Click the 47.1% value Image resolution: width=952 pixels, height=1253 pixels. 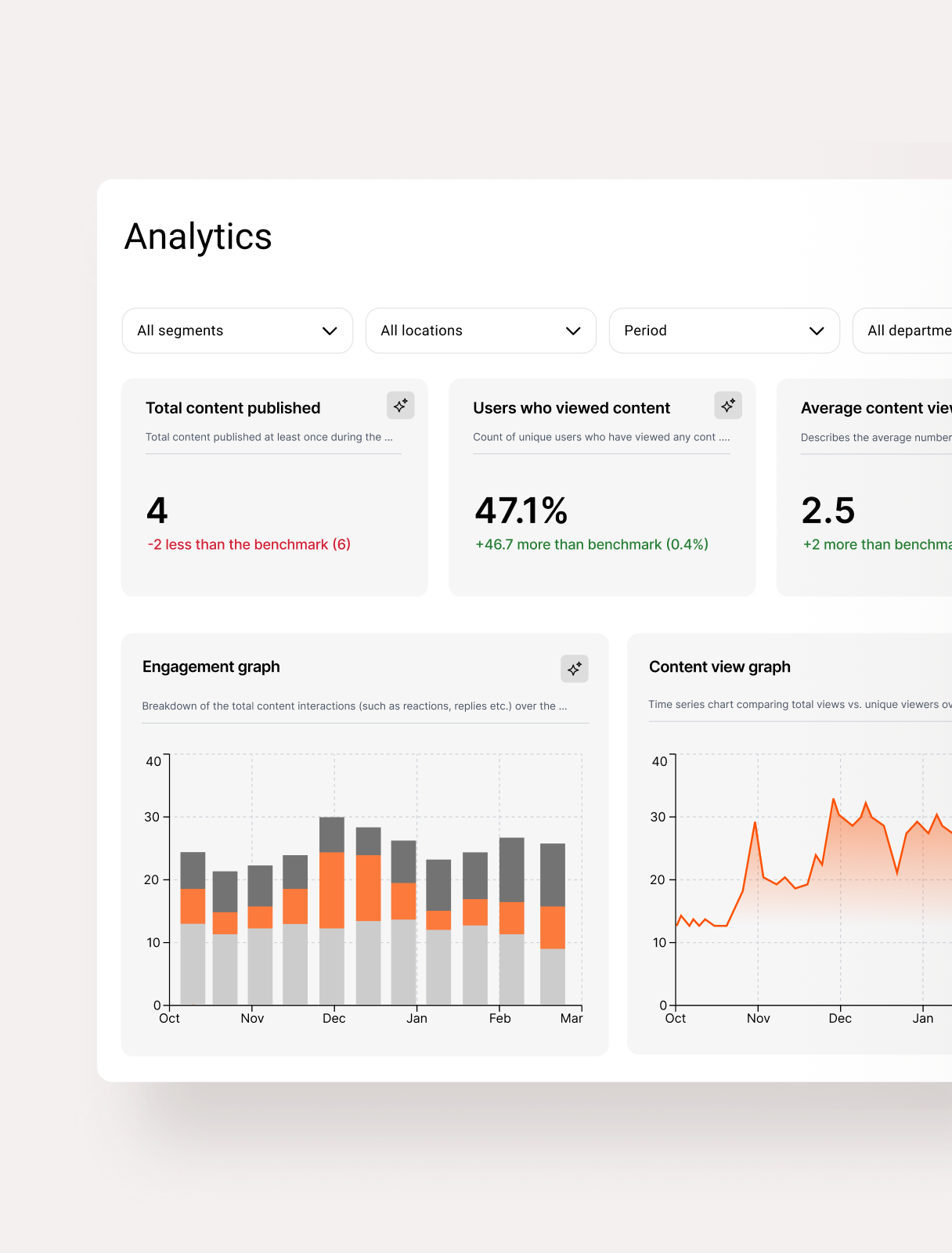[521, 511]
